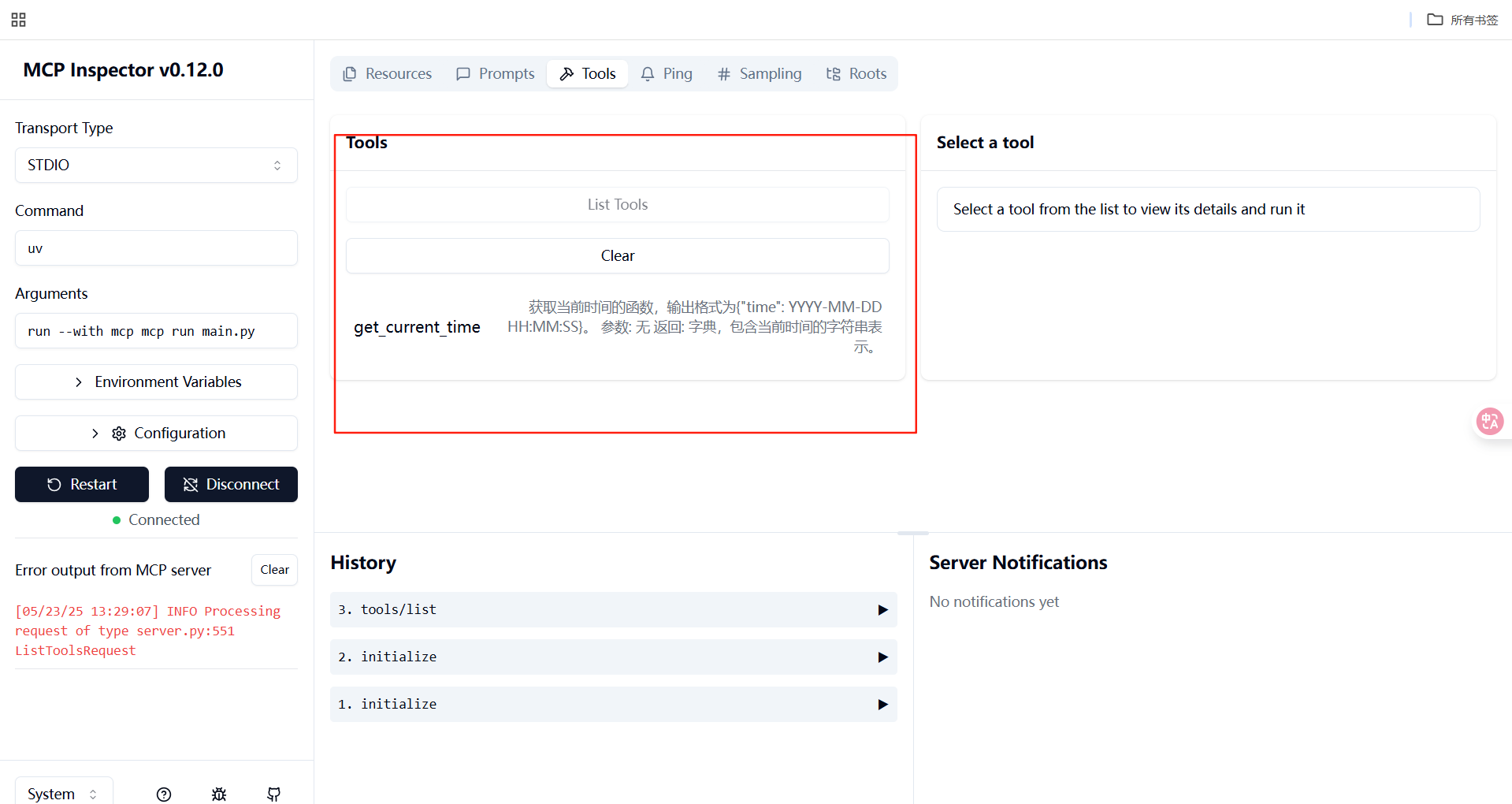Clear the MCP server error output

[274, 570]
